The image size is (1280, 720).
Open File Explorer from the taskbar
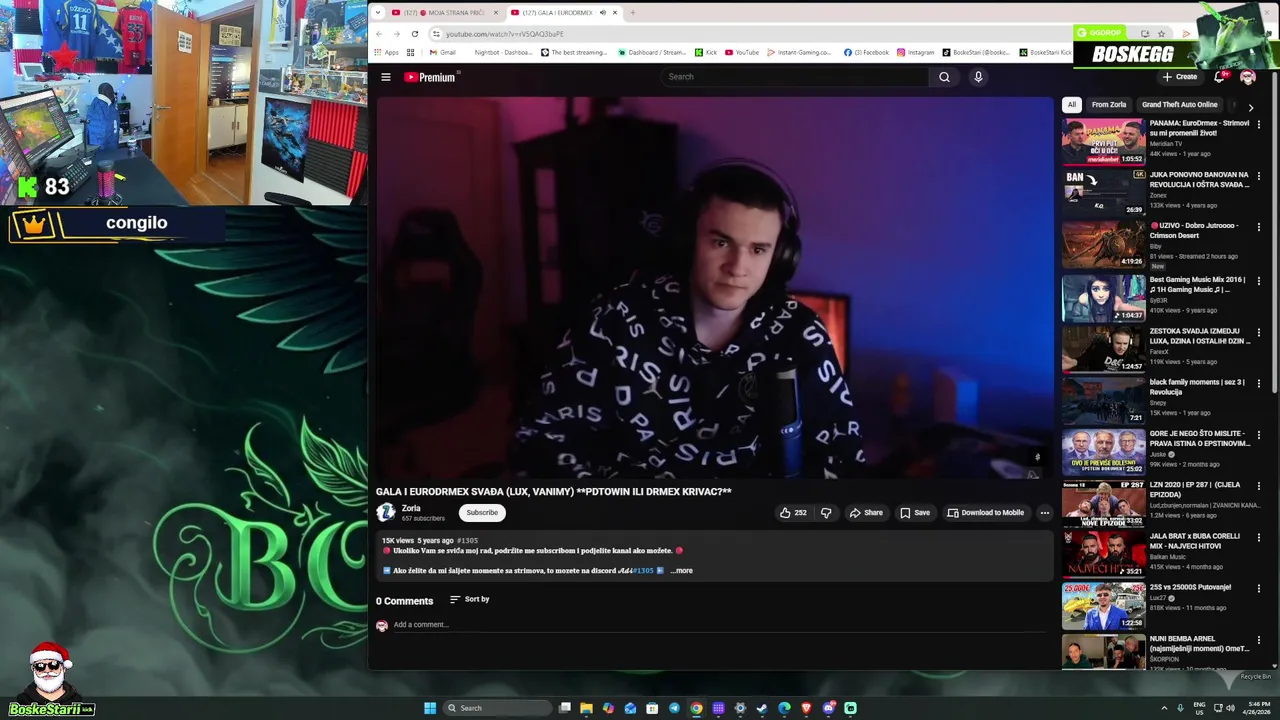coord(586,708)
